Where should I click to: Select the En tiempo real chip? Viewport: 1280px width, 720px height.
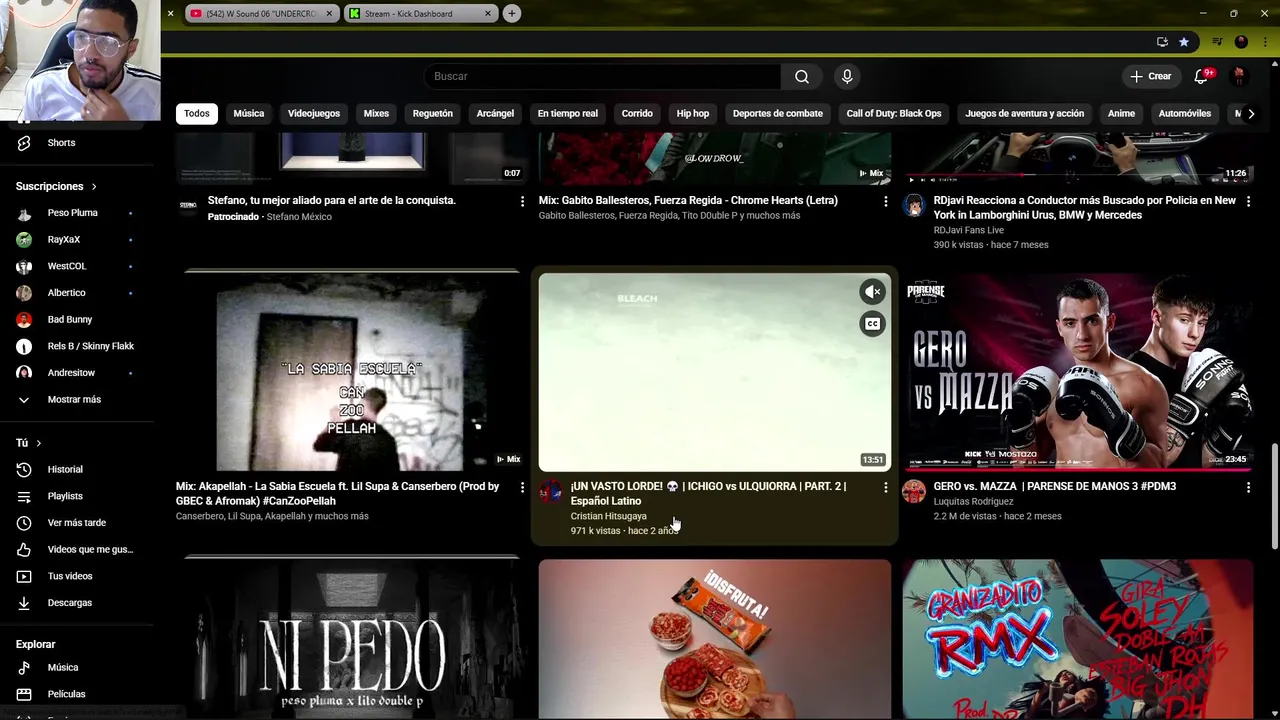point(568,113)
